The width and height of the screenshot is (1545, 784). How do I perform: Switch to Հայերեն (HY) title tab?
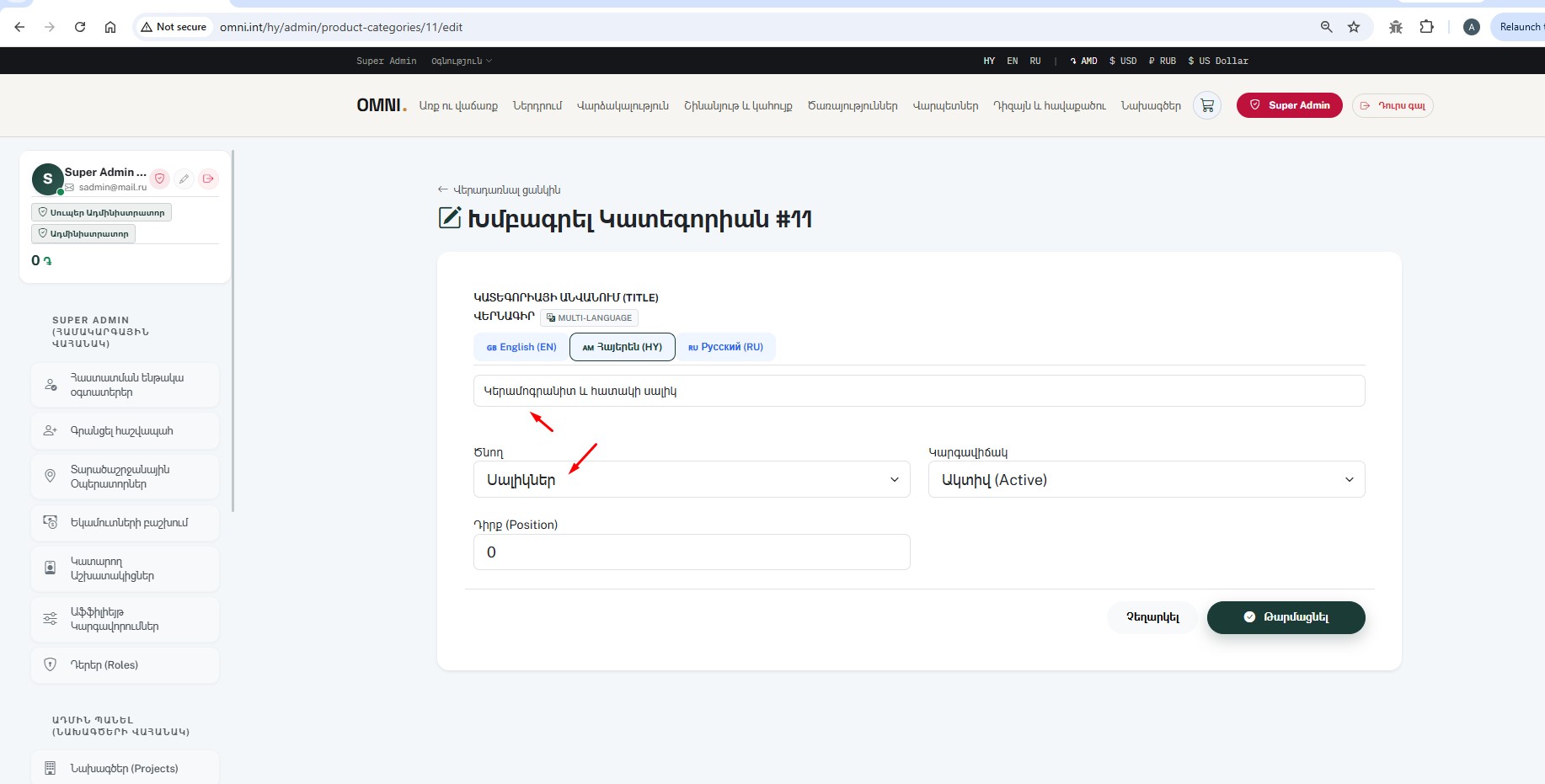[x=623, y=347]
